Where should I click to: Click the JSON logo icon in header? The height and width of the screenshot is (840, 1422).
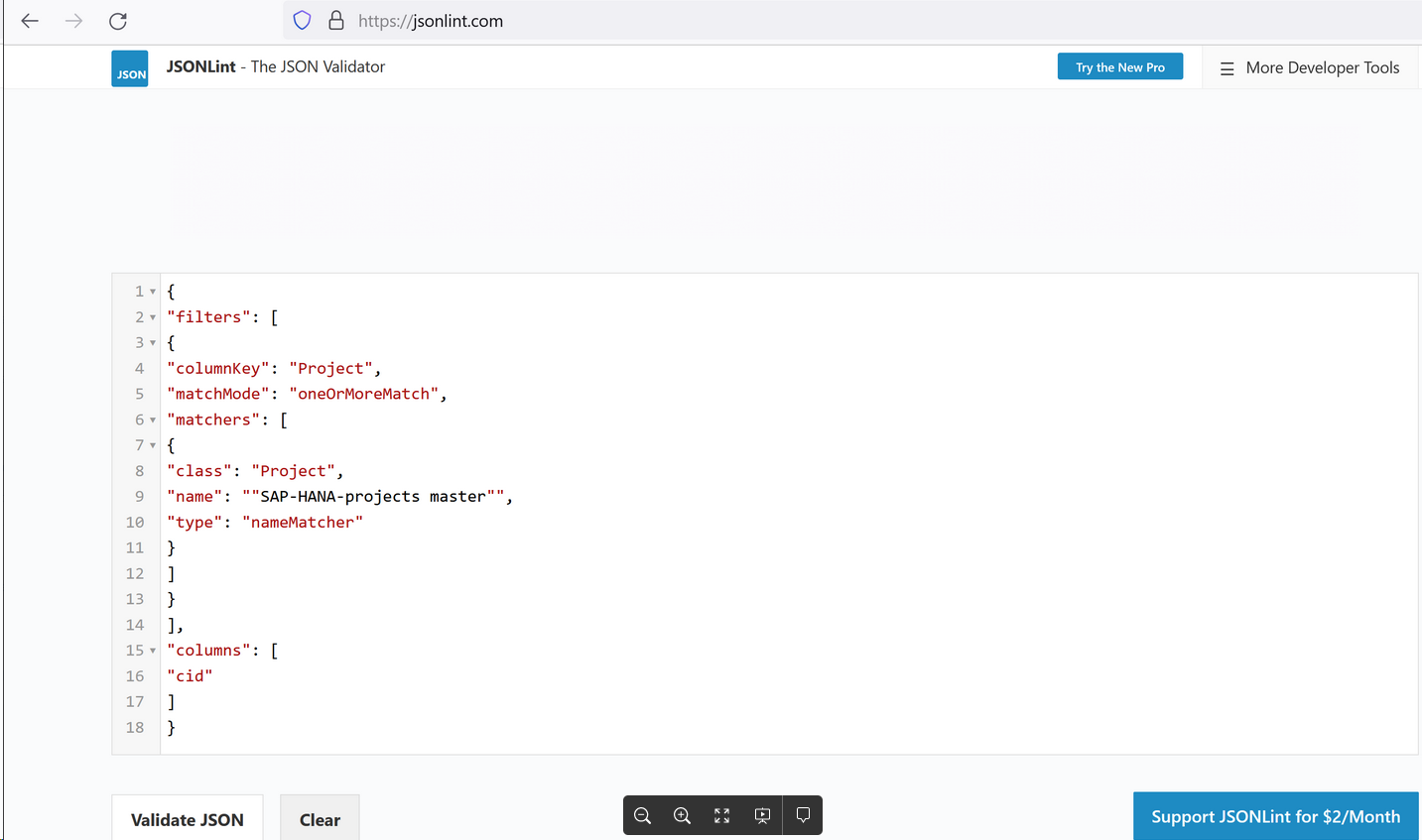pyautogui.click(x=129, y=67)
